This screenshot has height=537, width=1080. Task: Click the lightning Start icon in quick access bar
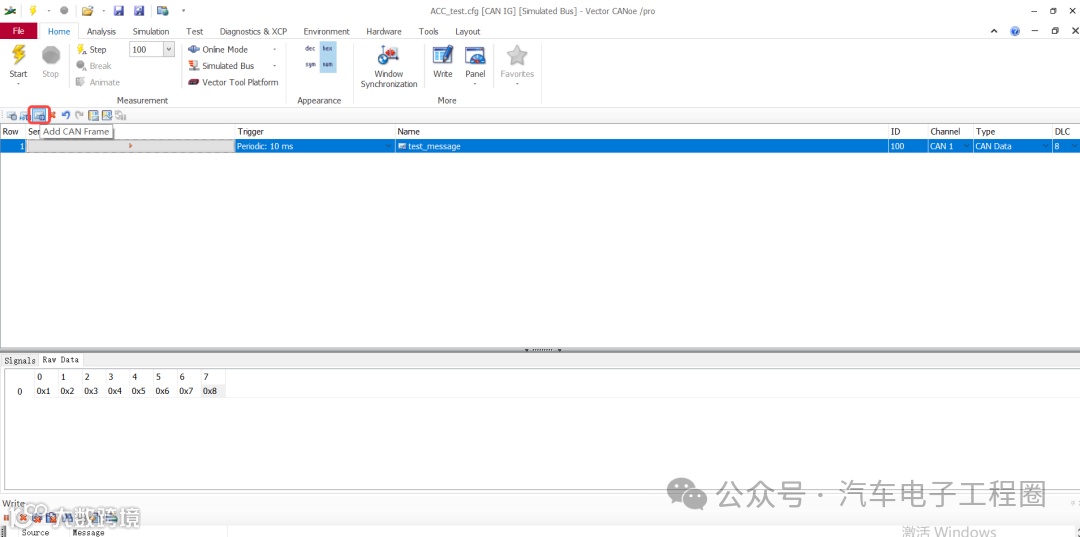(x=32, y=10)
